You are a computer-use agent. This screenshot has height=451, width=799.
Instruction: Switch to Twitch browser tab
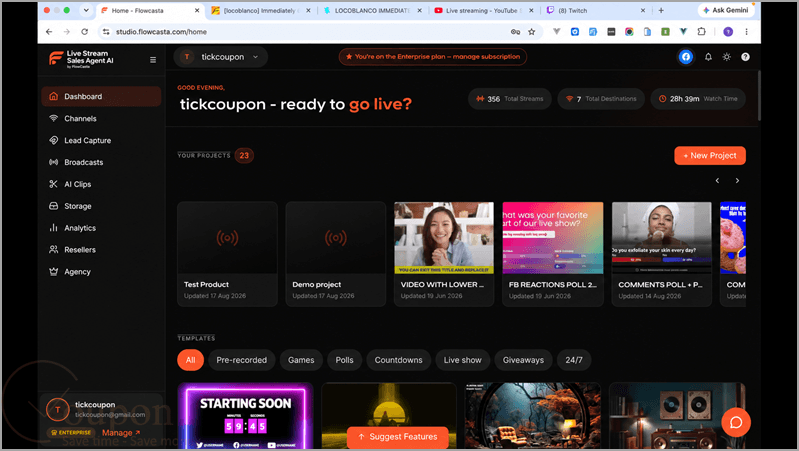click(595, 10)
